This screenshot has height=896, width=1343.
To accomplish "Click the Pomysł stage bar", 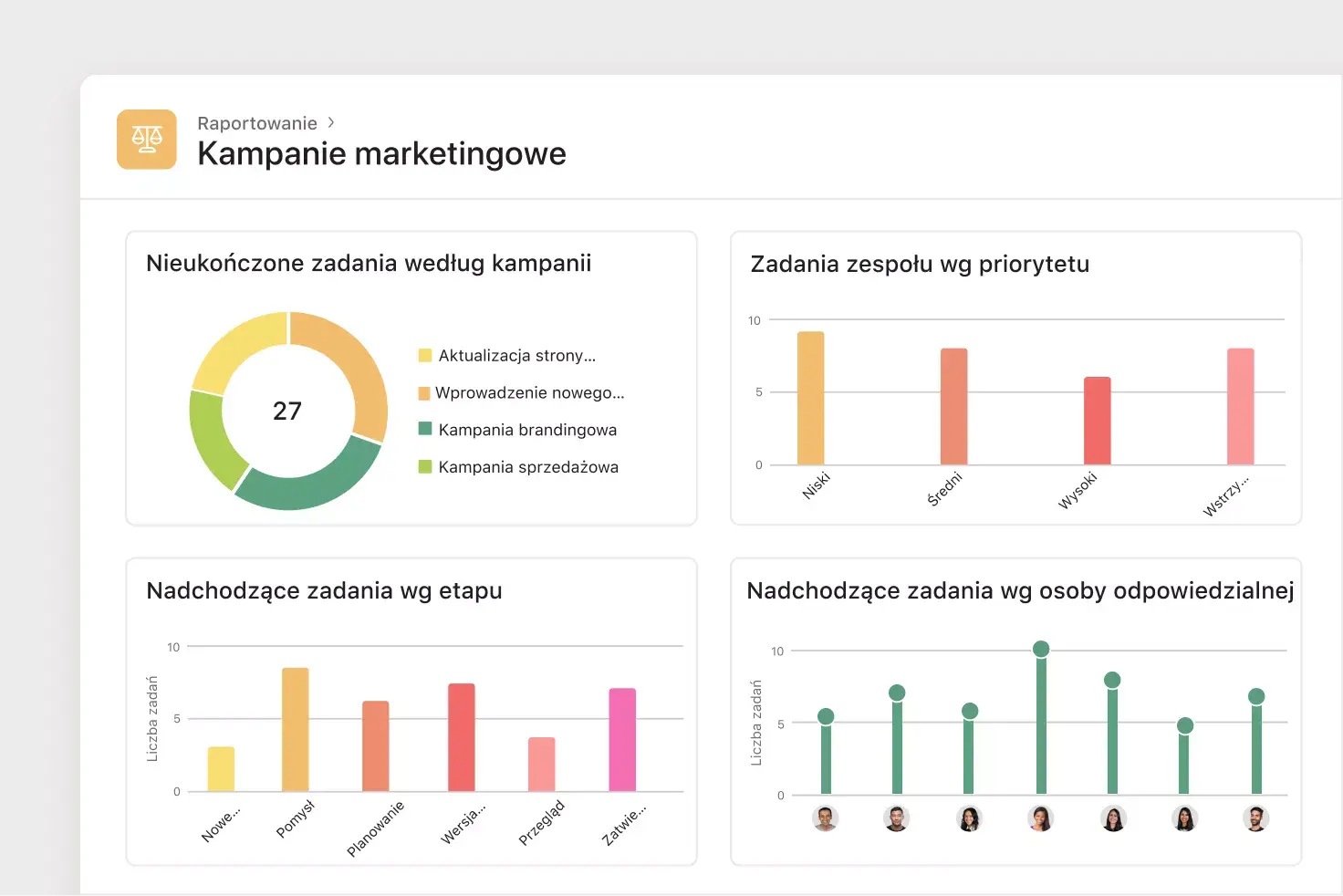I will pos(295,729).
